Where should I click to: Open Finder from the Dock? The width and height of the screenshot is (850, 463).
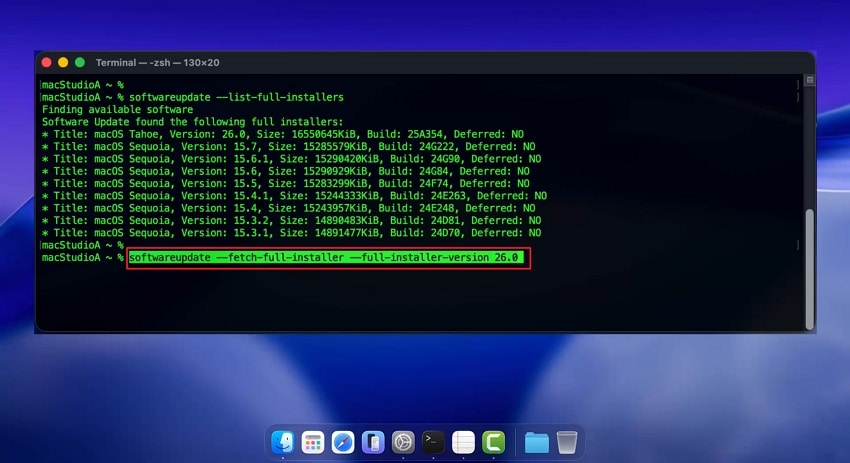tap(282, 442)
